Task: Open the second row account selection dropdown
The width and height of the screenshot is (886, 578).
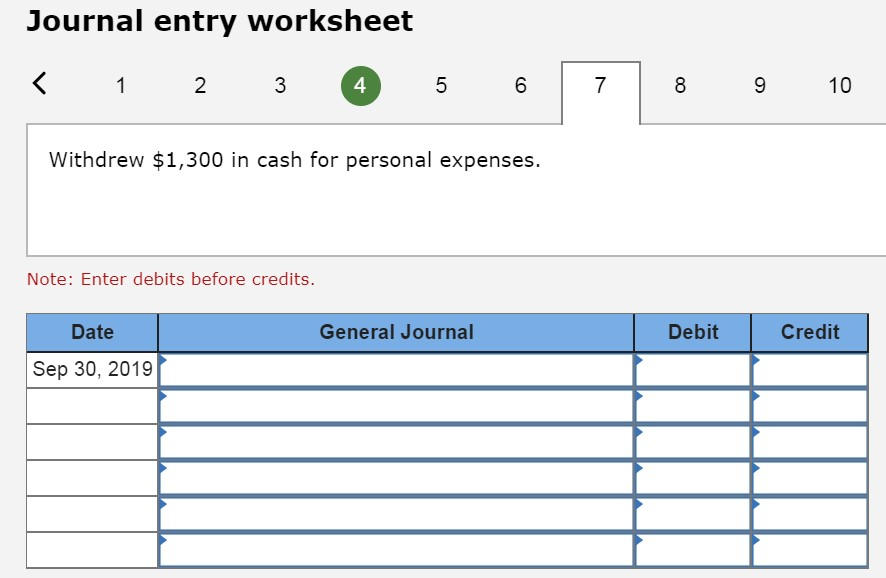Action: pyautogui.click(x=395, y=404)
